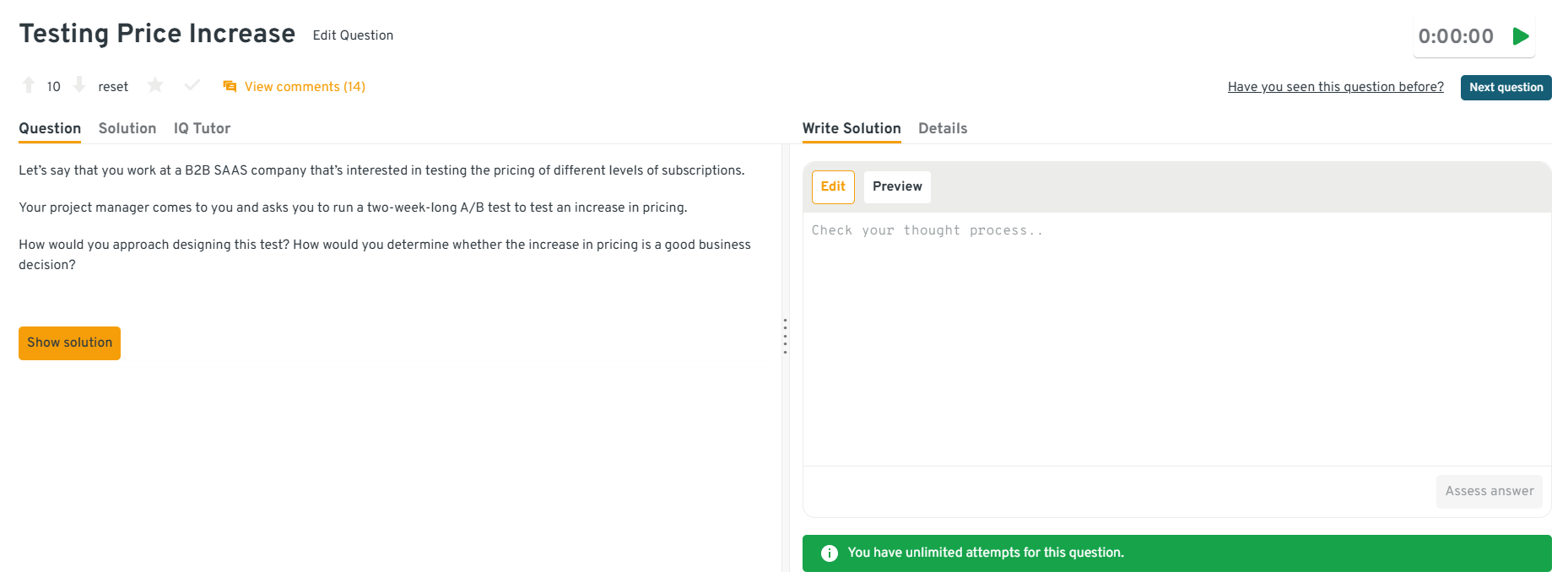Click the comments speech bubble icon
Viewport: 1568px width, 588px height.
(x=230, y=87)
